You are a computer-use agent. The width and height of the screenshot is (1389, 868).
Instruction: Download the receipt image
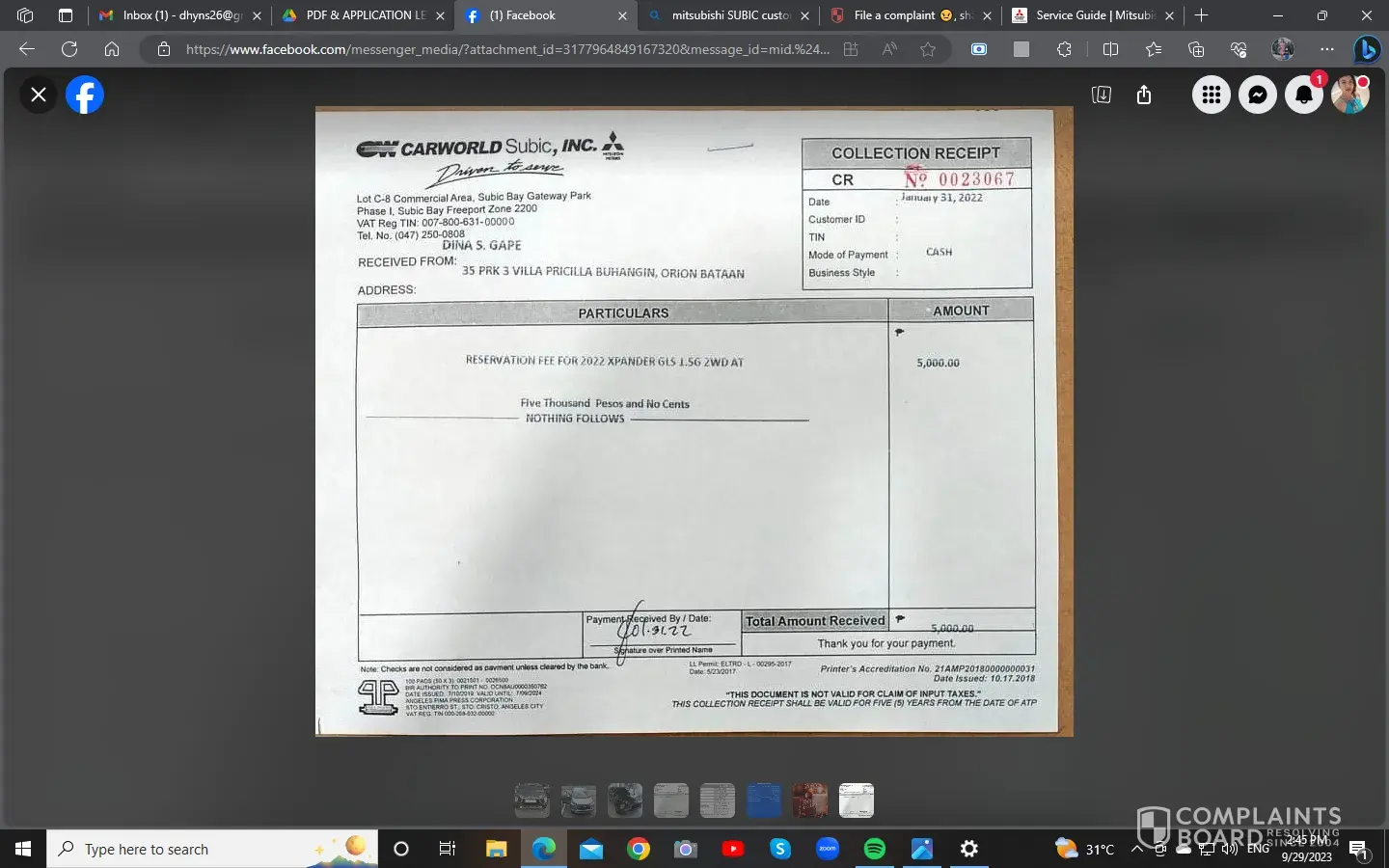1102,95
